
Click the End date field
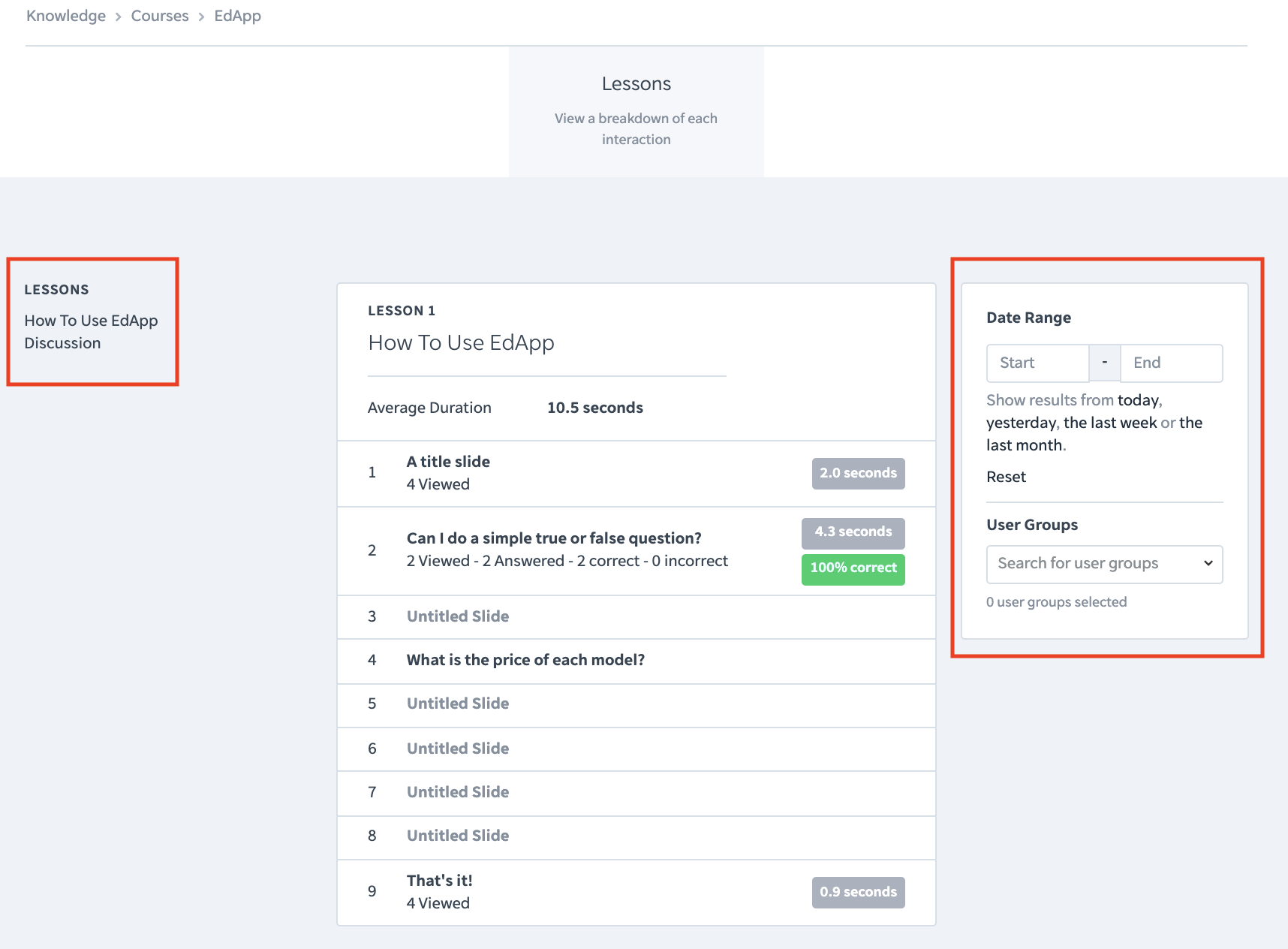(1172, 363)
